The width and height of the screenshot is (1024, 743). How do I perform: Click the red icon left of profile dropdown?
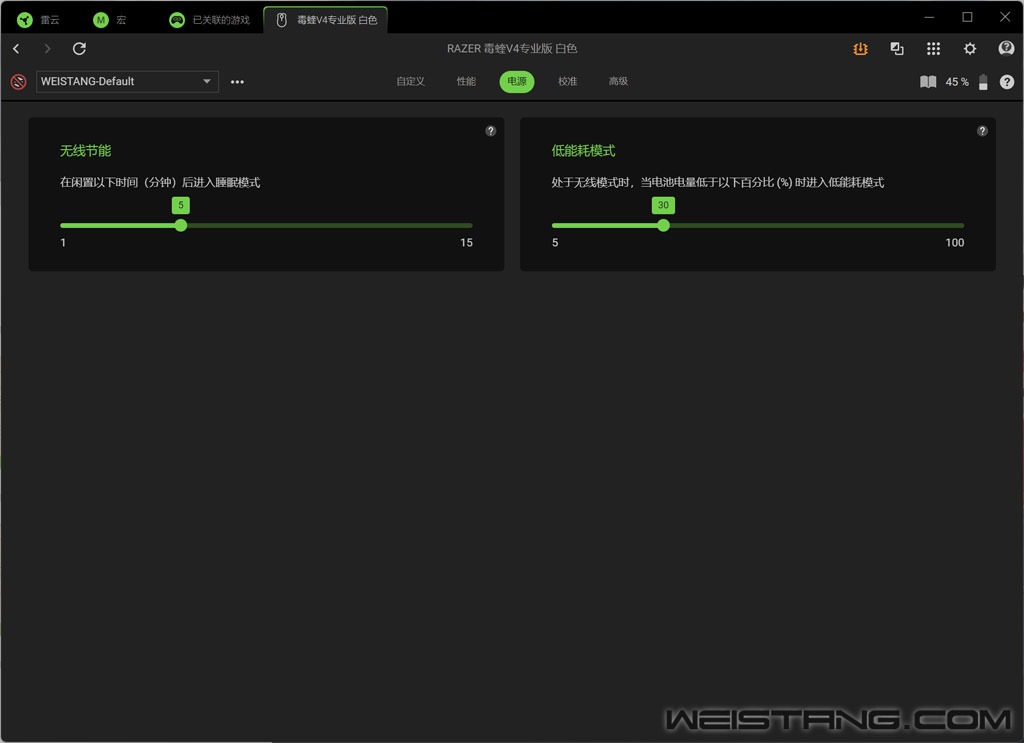[18, 82]
